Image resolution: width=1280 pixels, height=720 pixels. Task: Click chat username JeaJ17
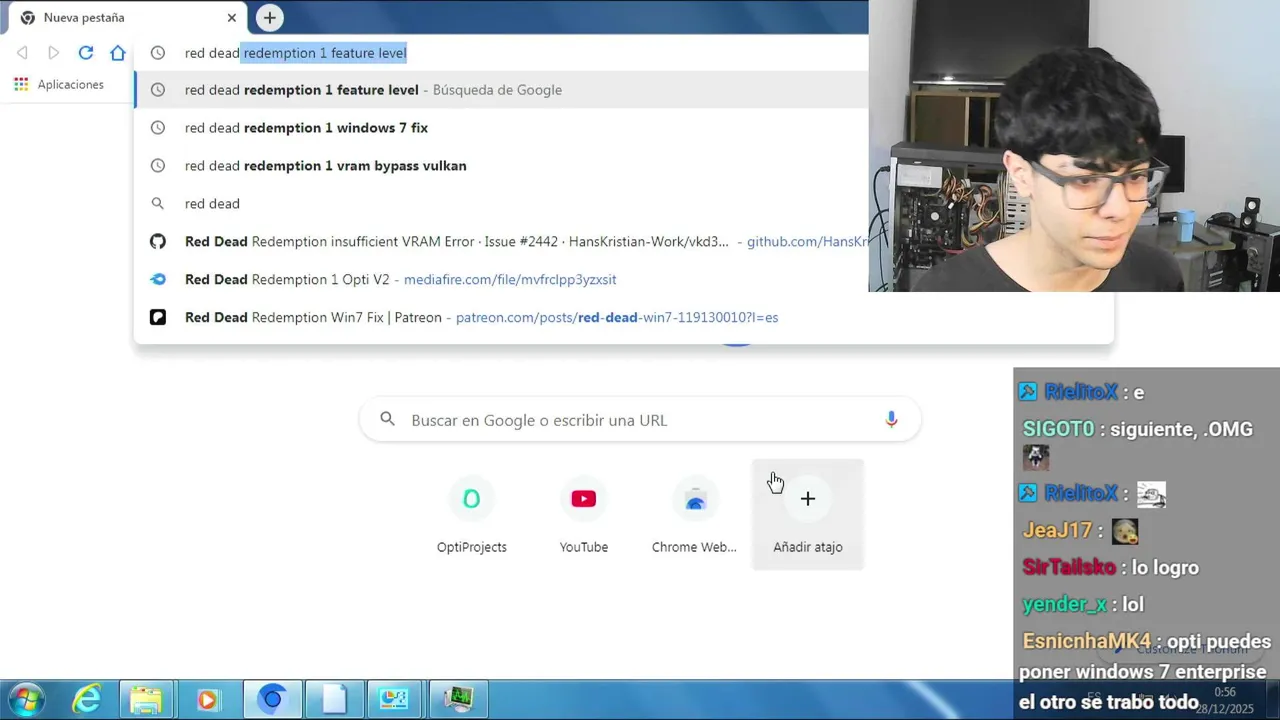pyautogui.click(x=1057, y=530)
